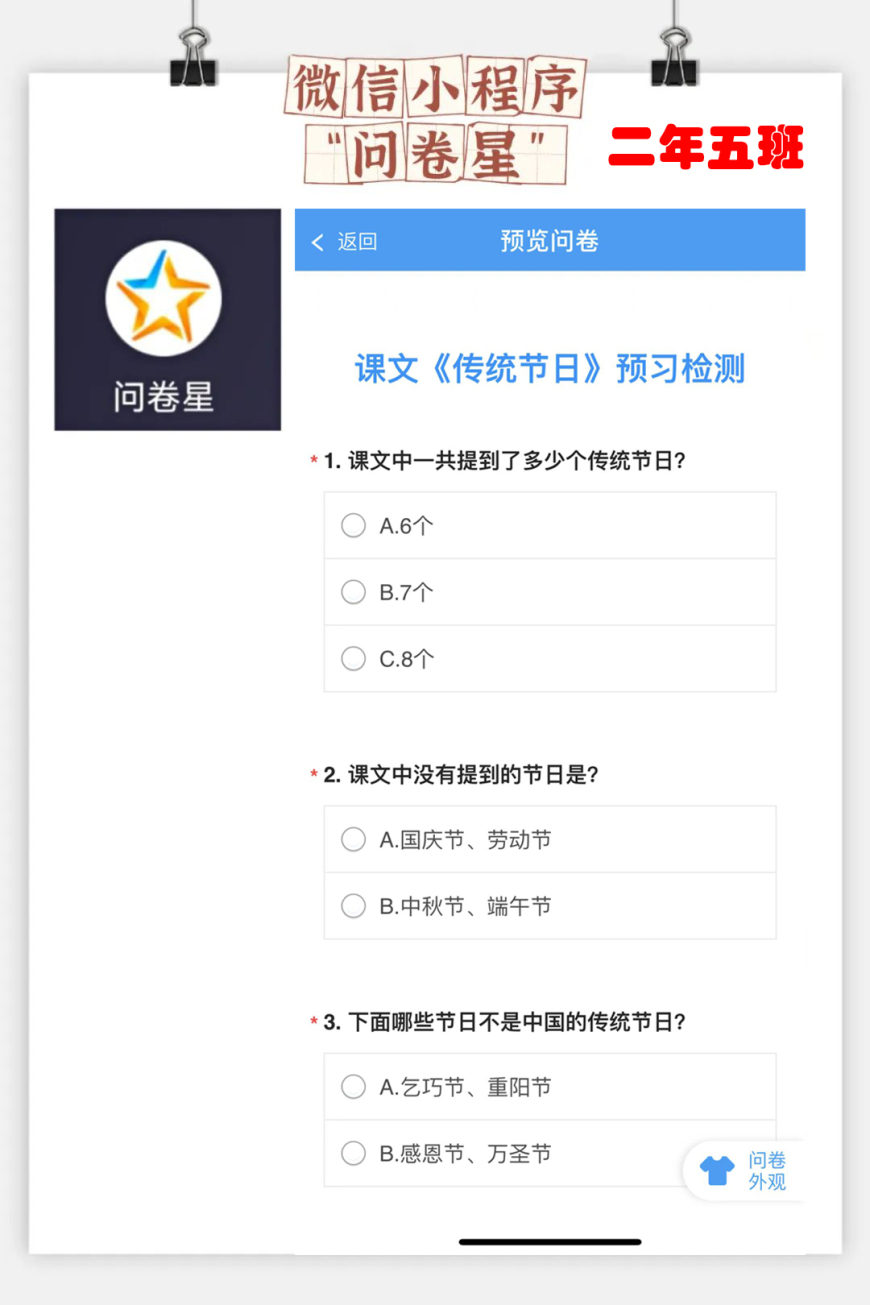870x1305 pixels.
Task: Select radio button for C.8个
Action: pos(353,658)
